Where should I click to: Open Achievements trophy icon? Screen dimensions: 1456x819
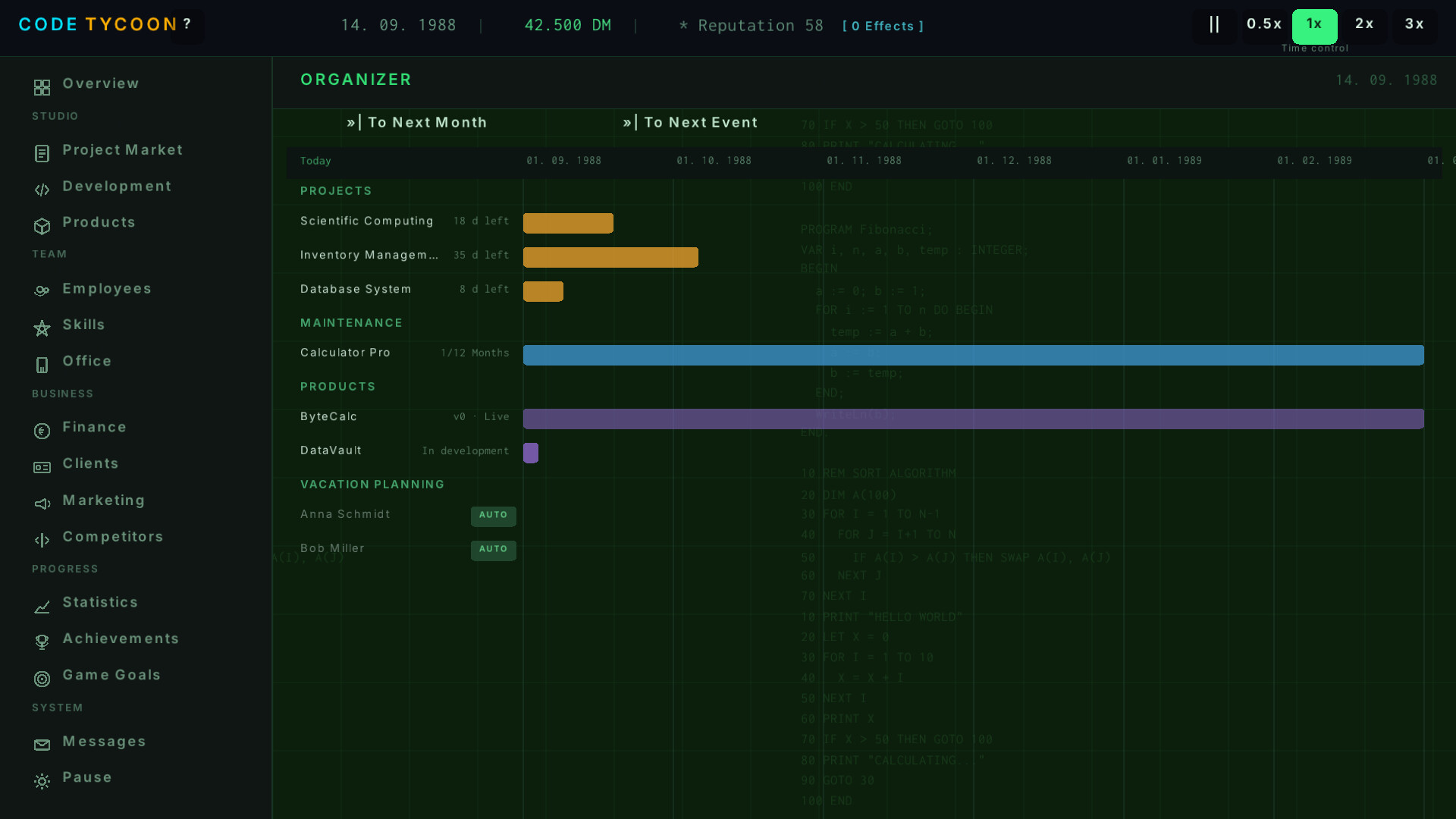click(x=42, y=642)
